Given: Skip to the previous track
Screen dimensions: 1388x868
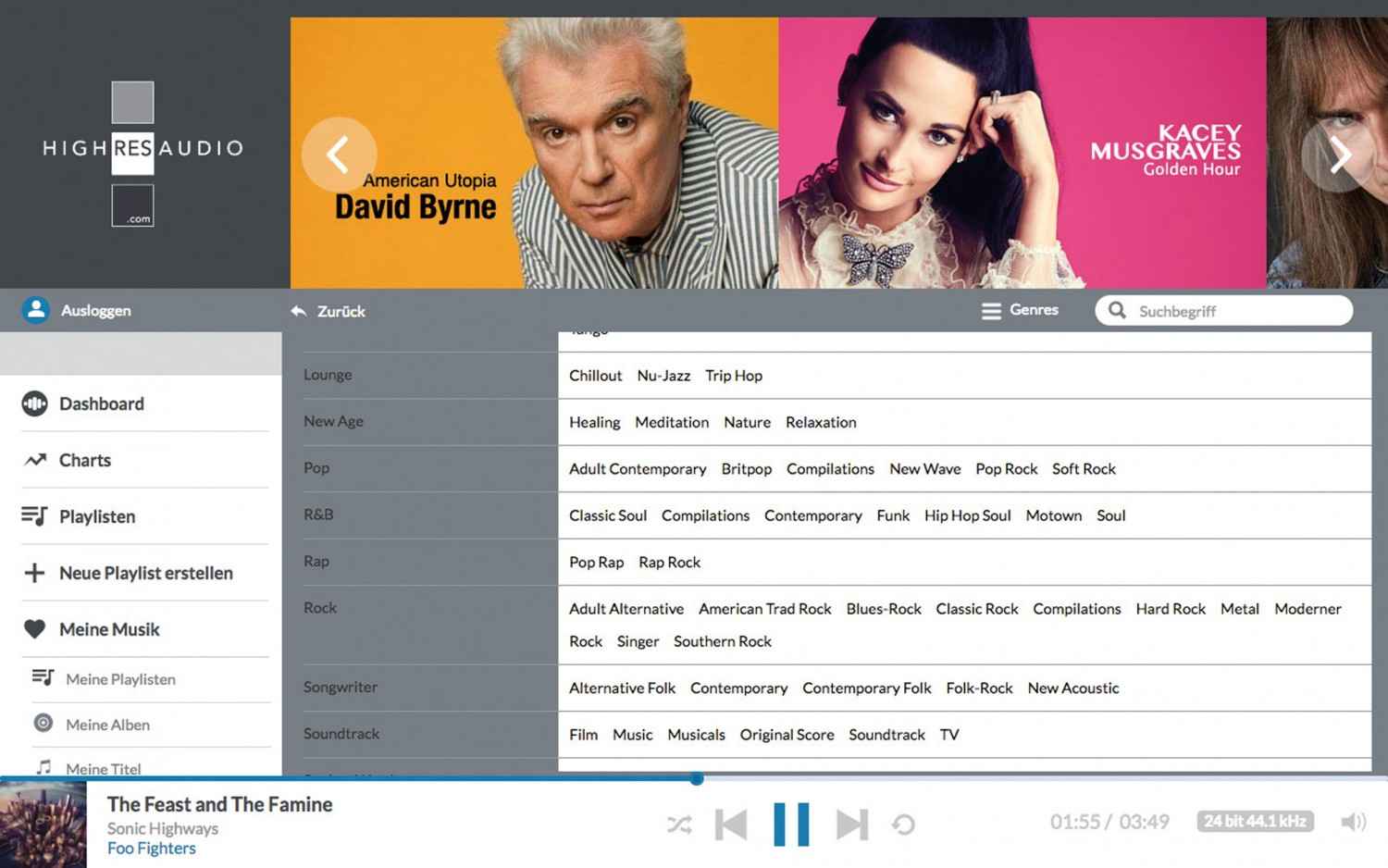Looking at the screenshot, I should tap(731, 824).
